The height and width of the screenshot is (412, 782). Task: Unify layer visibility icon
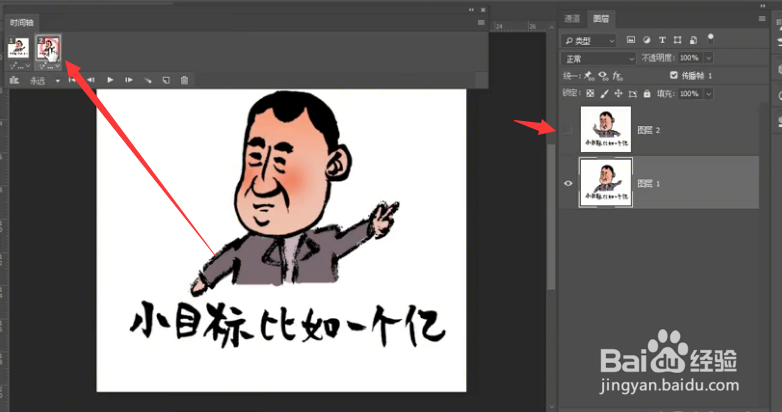click(x=603, y=76)
